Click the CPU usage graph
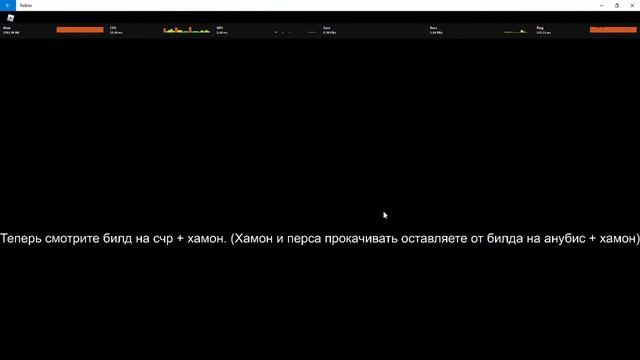The width and height of the screenshot is (640, 360). pyautogui.click(x=187, y=30)
